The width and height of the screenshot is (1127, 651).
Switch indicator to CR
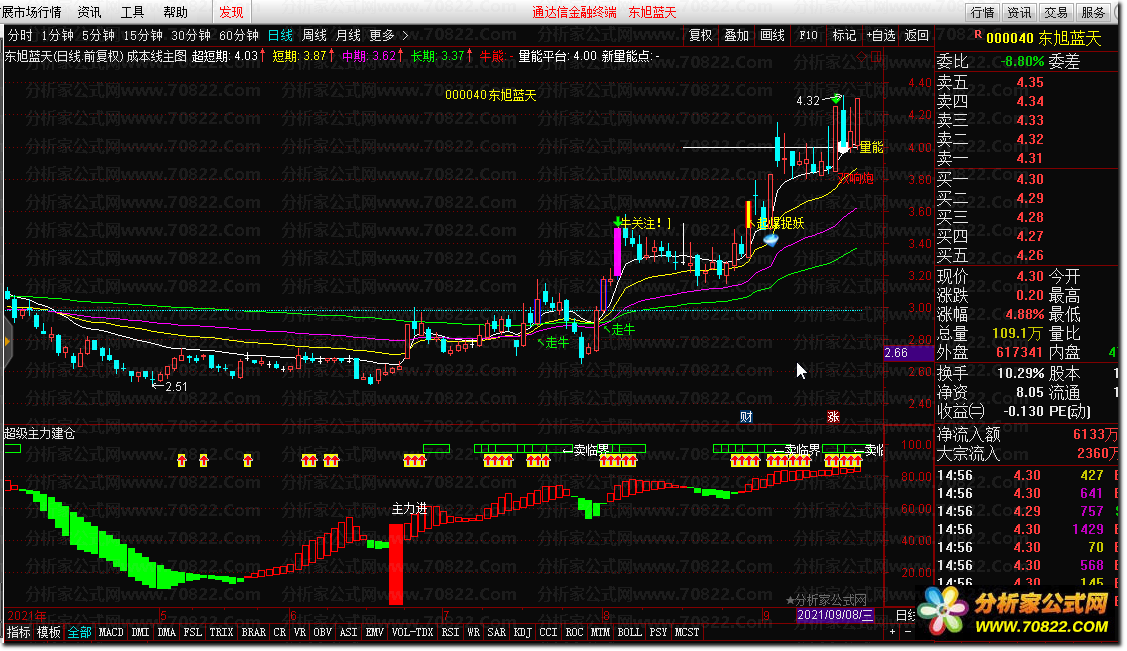(x=280, y=632)
